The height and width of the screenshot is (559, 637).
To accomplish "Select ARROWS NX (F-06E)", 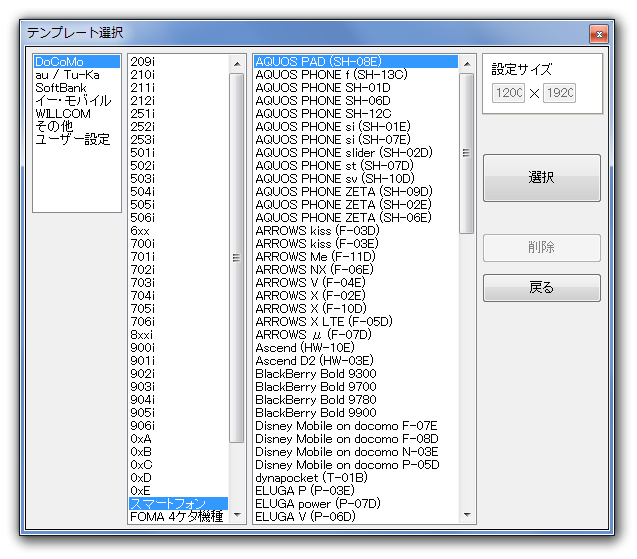I will tap(356, 270).
